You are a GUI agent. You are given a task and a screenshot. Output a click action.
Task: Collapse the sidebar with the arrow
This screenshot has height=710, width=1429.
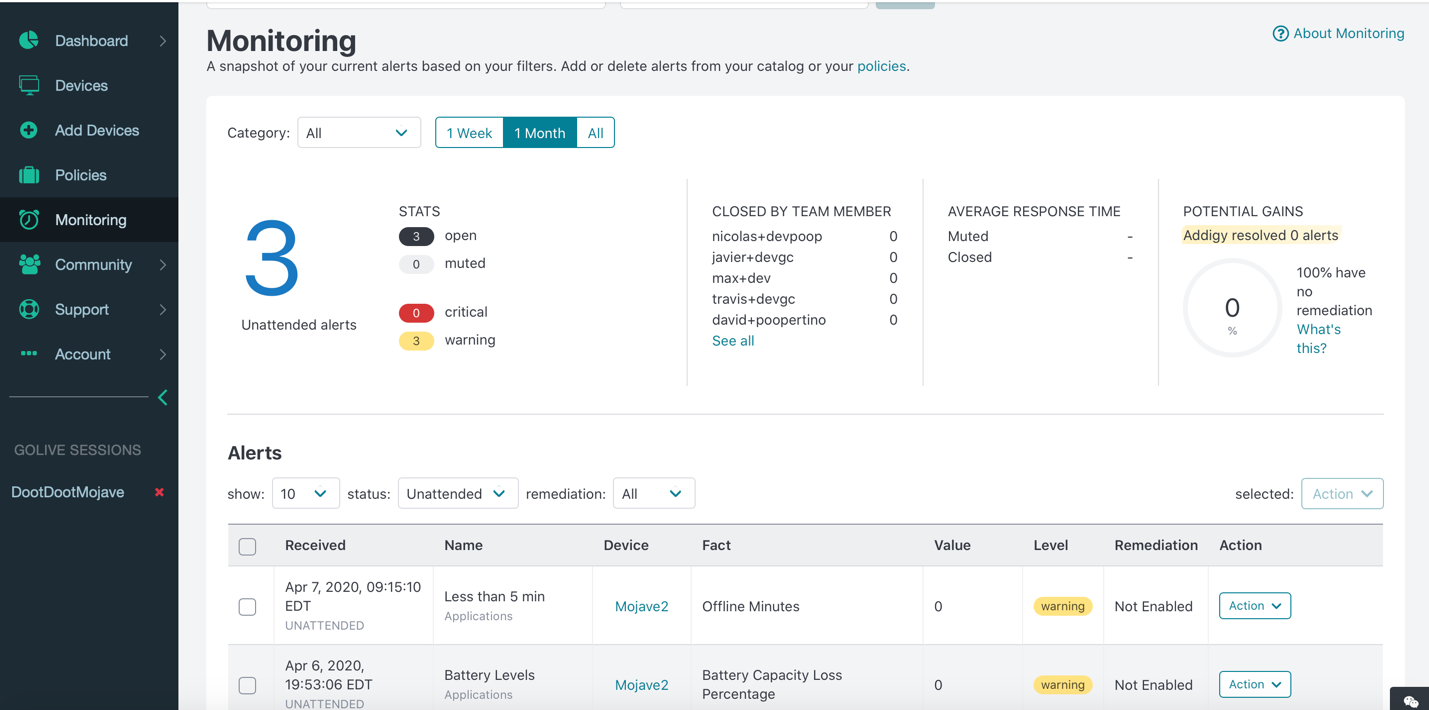coord(163,397)
